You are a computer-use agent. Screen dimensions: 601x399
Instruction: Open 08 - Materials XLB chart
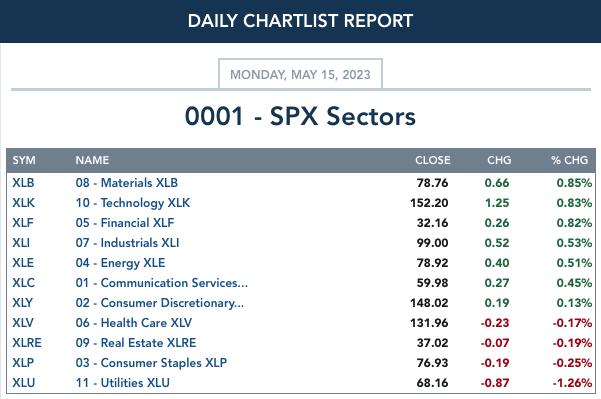[x=127, y=183]
